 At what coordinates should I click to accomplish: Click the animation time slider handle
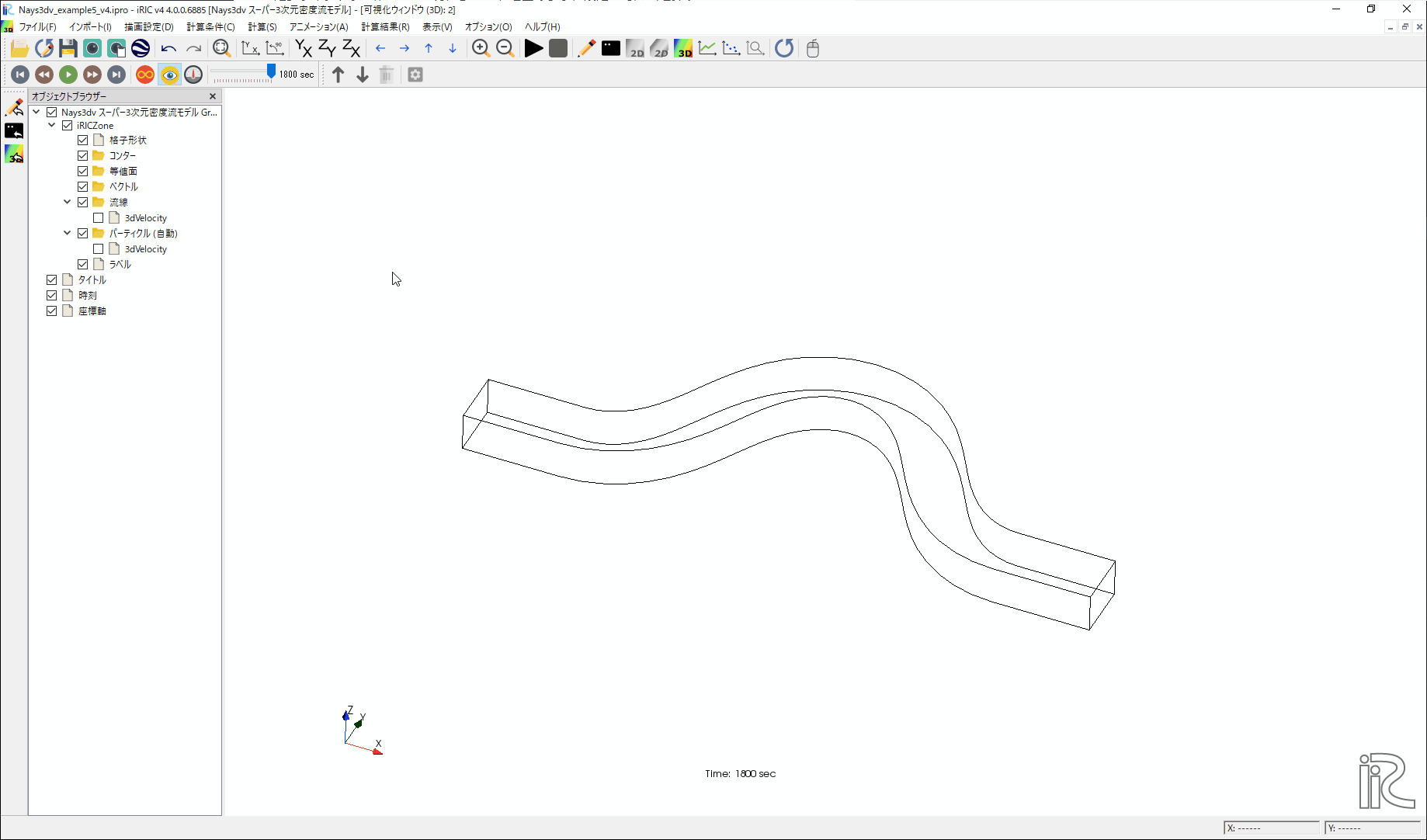[271, 72]
